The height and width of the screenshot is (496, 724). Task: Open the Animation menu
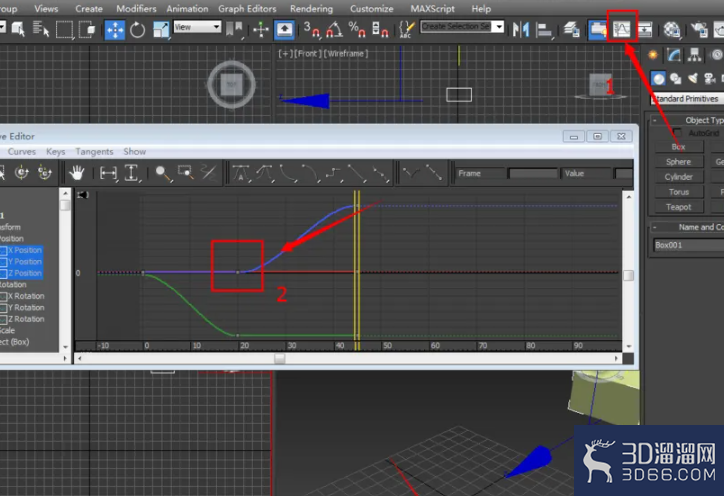187,8
